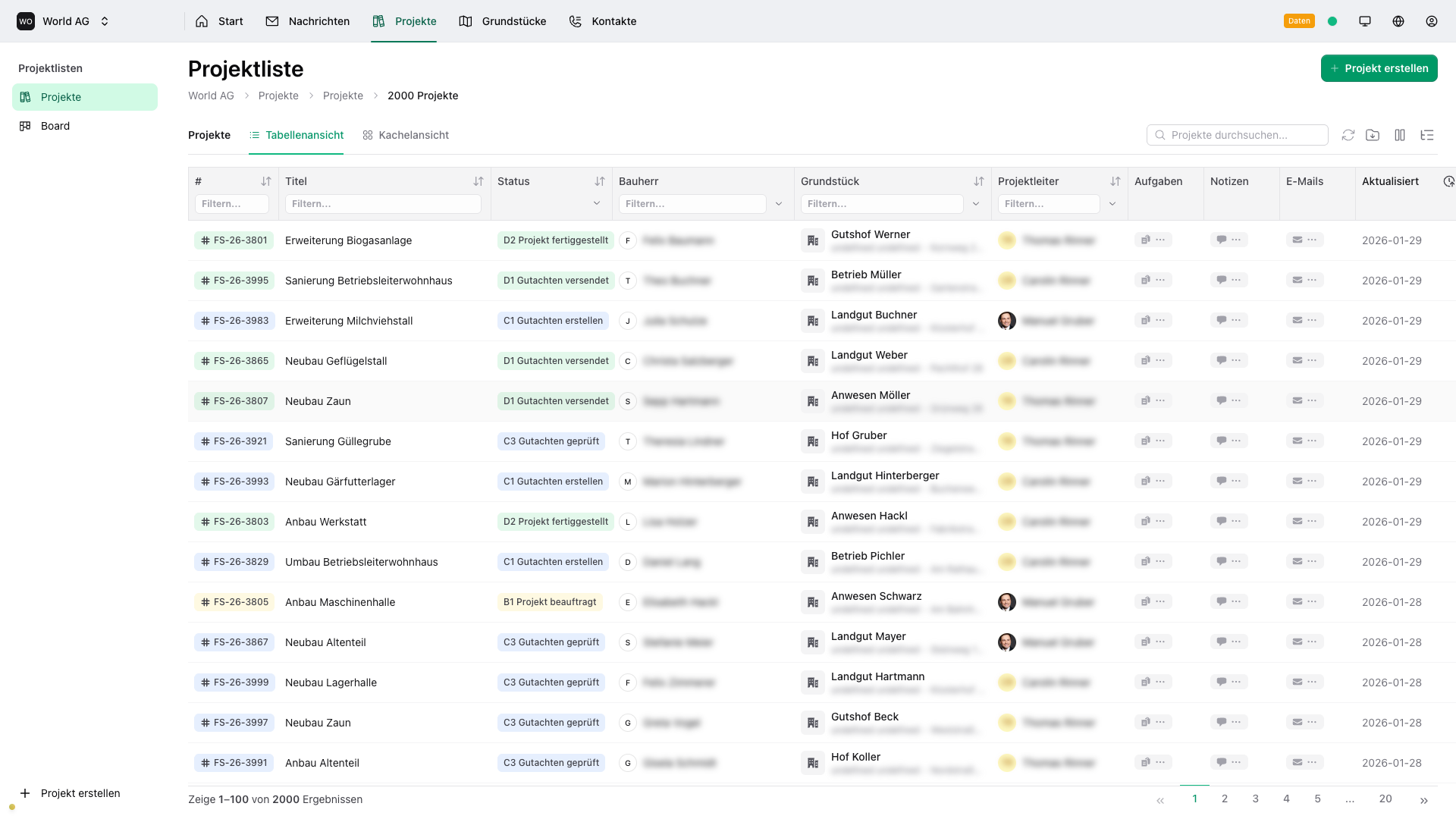Open the language globe icon
This screenshot has height=819, width=1456.
coord(1398,20)
